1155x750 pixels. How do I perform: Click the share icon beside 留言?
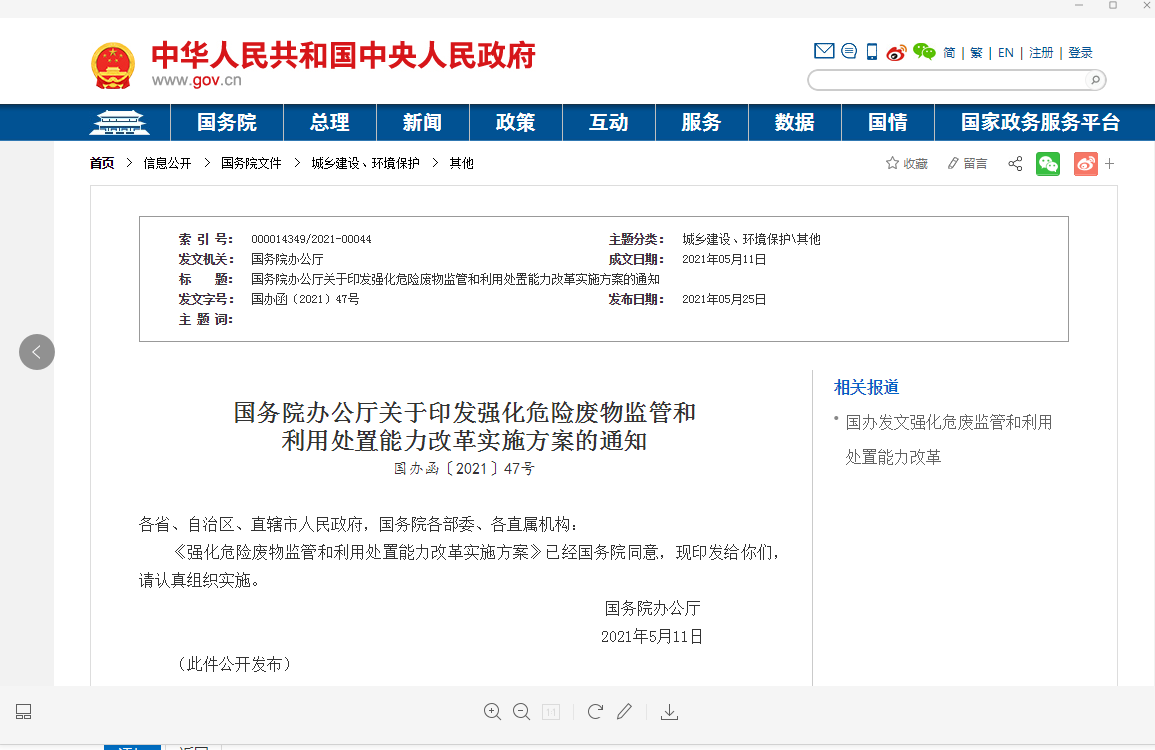pyautogui.click(x=1015, y=164)
